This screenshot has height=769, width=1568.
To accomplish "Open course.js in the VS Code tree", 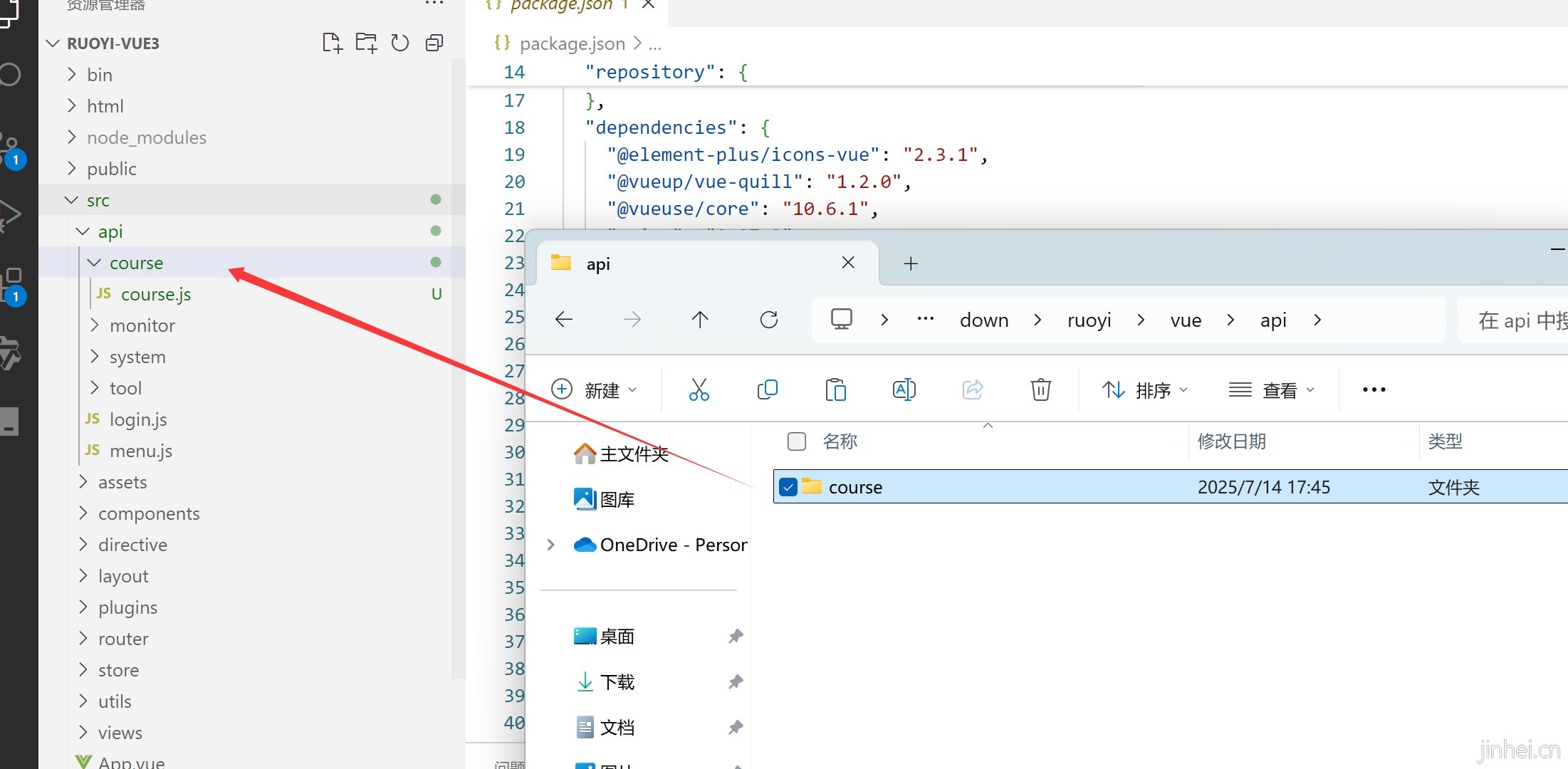I will 156,294.
